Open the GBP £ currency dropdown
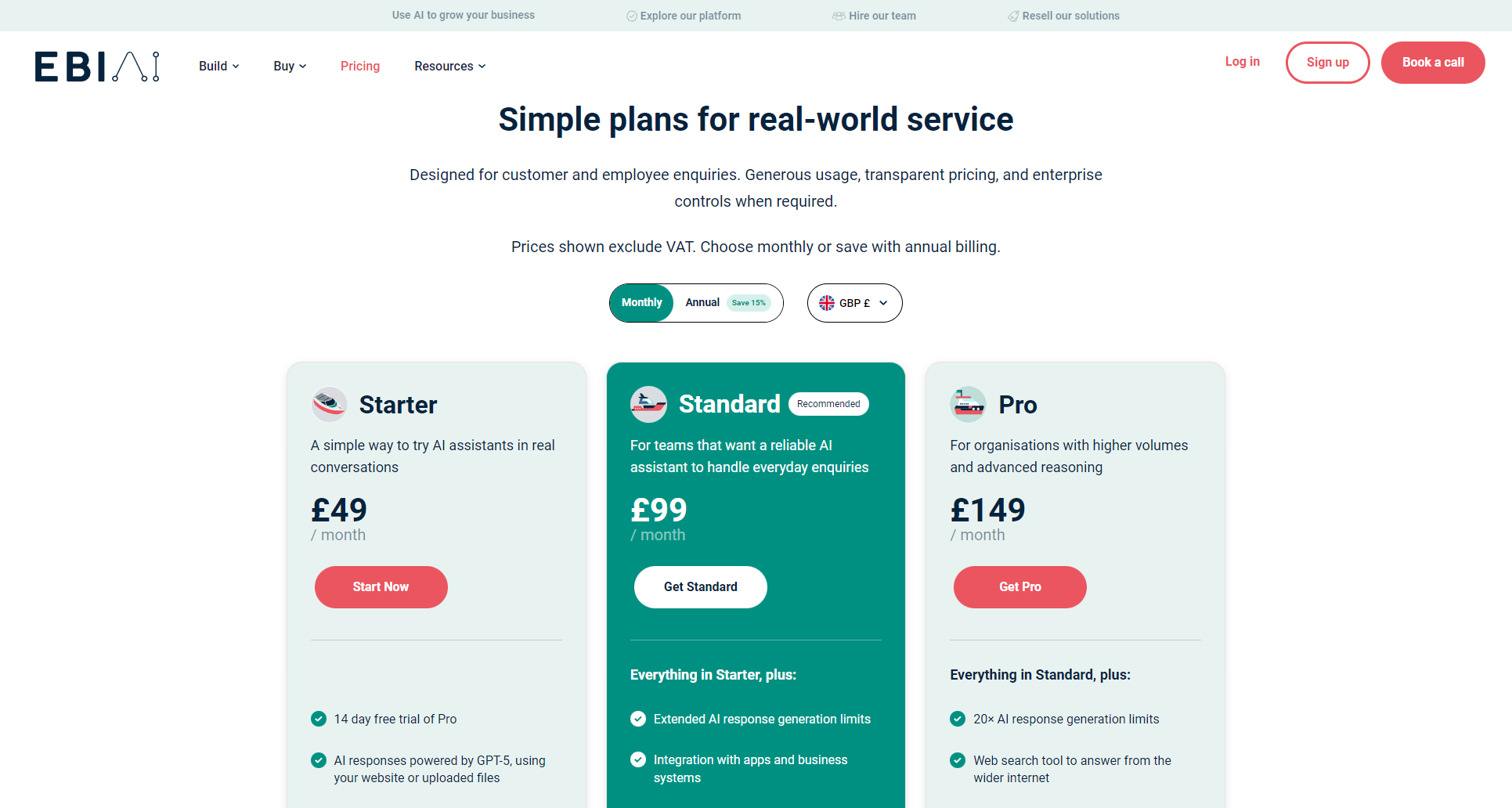 (x=855, y=303)
